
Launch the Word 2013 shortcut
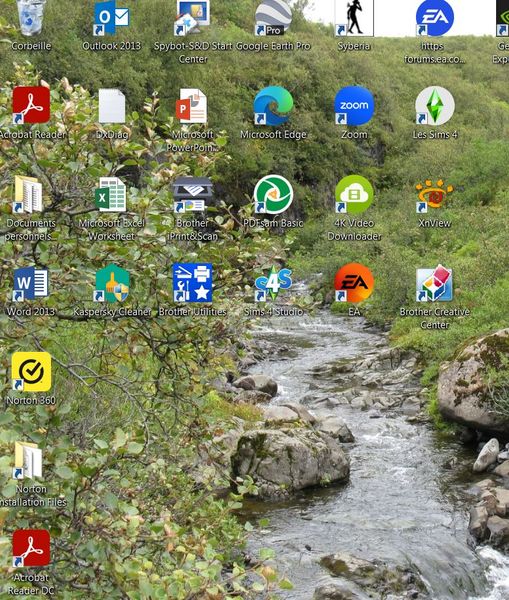(31, 284)
